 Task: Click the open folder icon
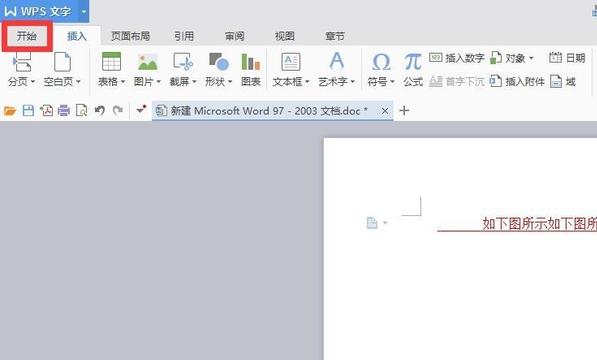point(10,111)
